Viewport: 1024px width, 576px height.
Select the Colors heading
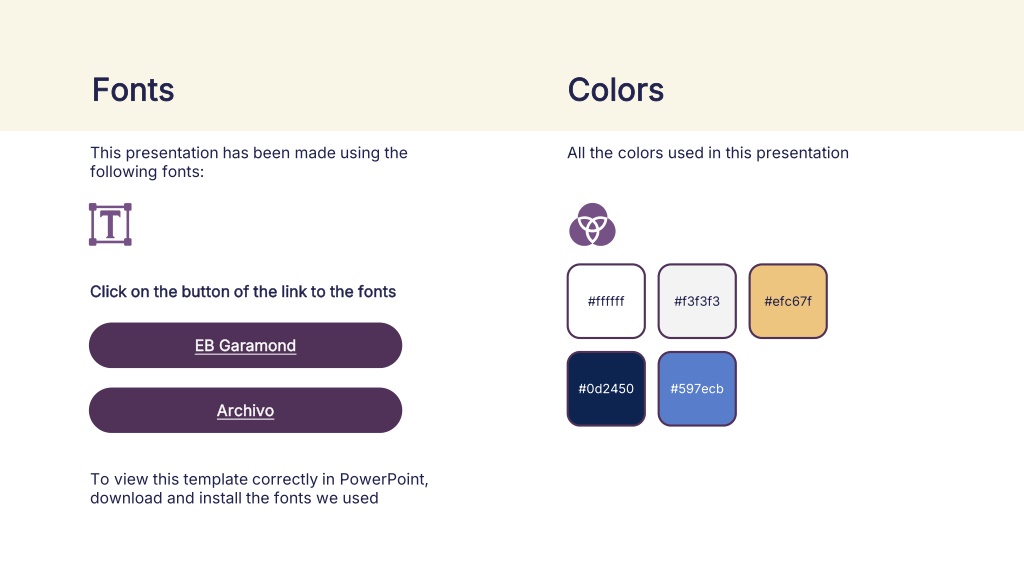click(616, 89)
